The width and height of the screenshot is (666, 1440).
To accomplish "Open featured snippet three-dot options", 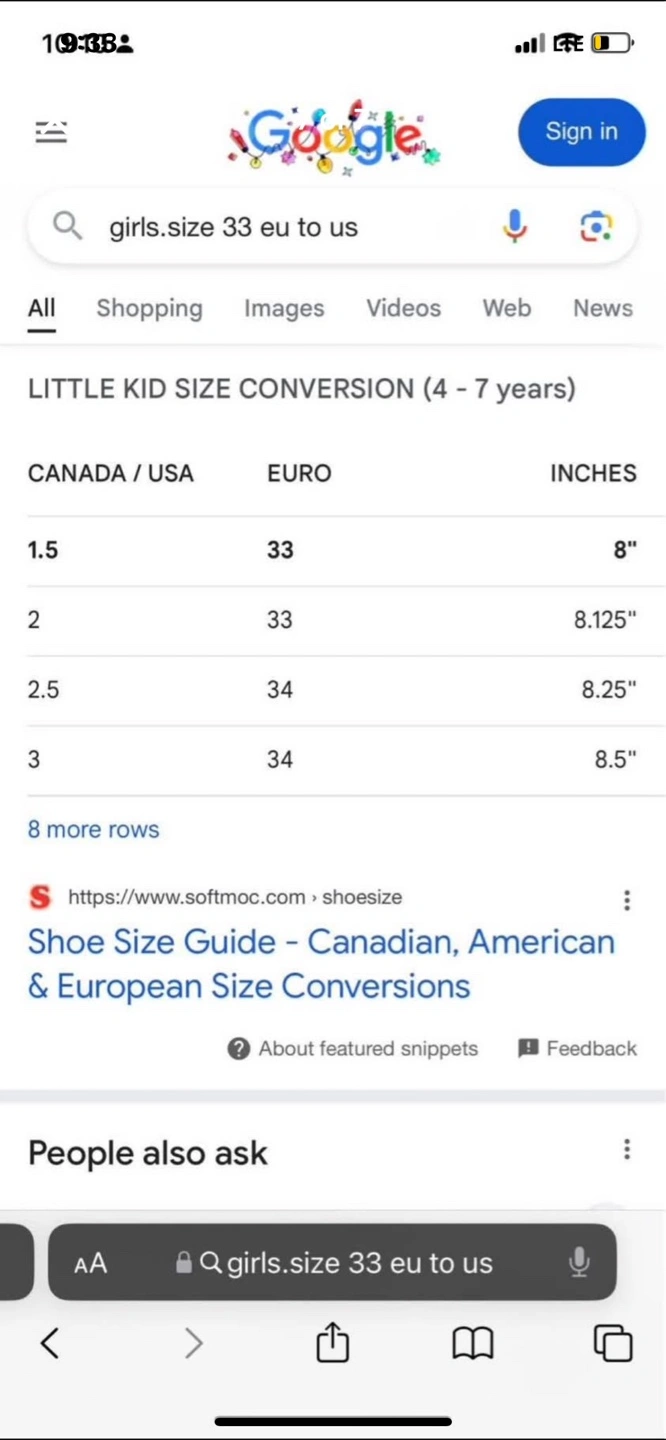I will tap(627, 900).
